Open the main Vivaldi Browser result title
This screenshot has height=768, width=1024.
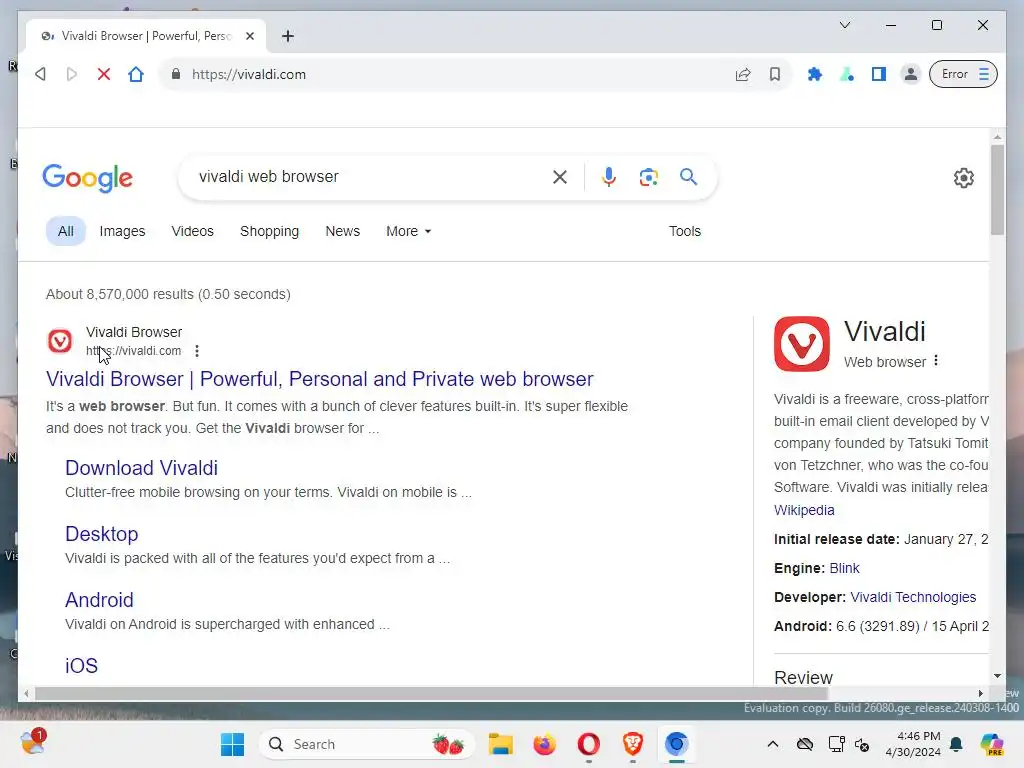[319, 379]
